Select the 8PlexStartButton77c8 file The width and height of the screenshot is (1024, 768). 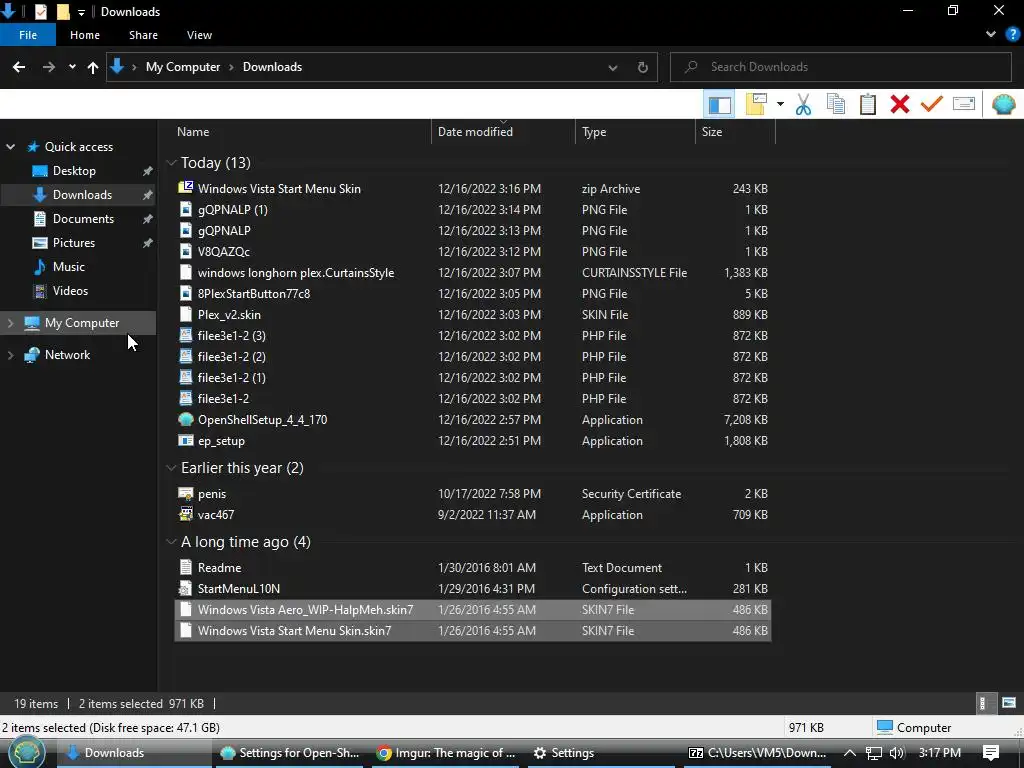(x=473, y=293)
